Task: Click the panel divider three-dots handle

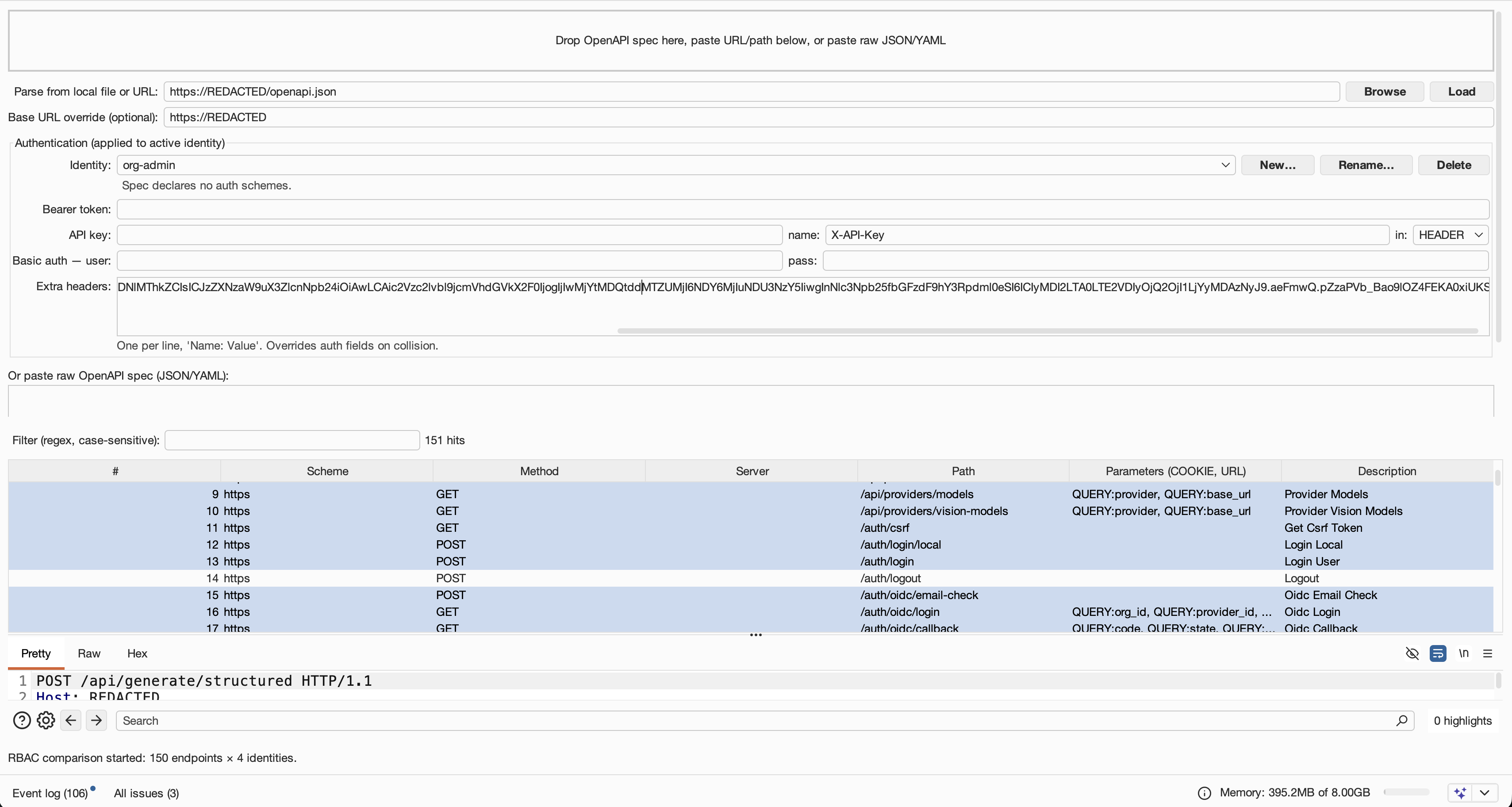Action: click(x=756, y=635)
